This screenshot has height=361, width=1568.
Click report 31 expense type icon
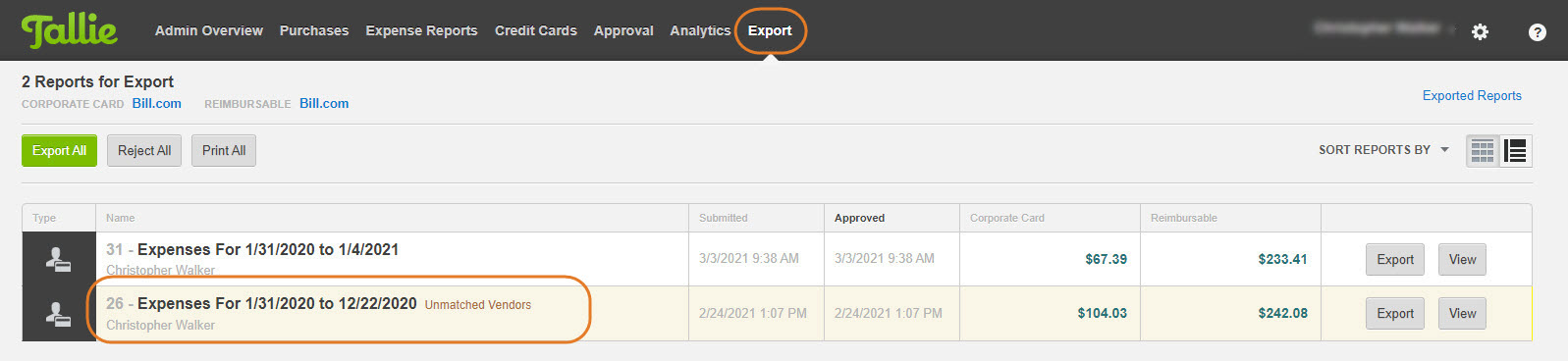point(58,259)
